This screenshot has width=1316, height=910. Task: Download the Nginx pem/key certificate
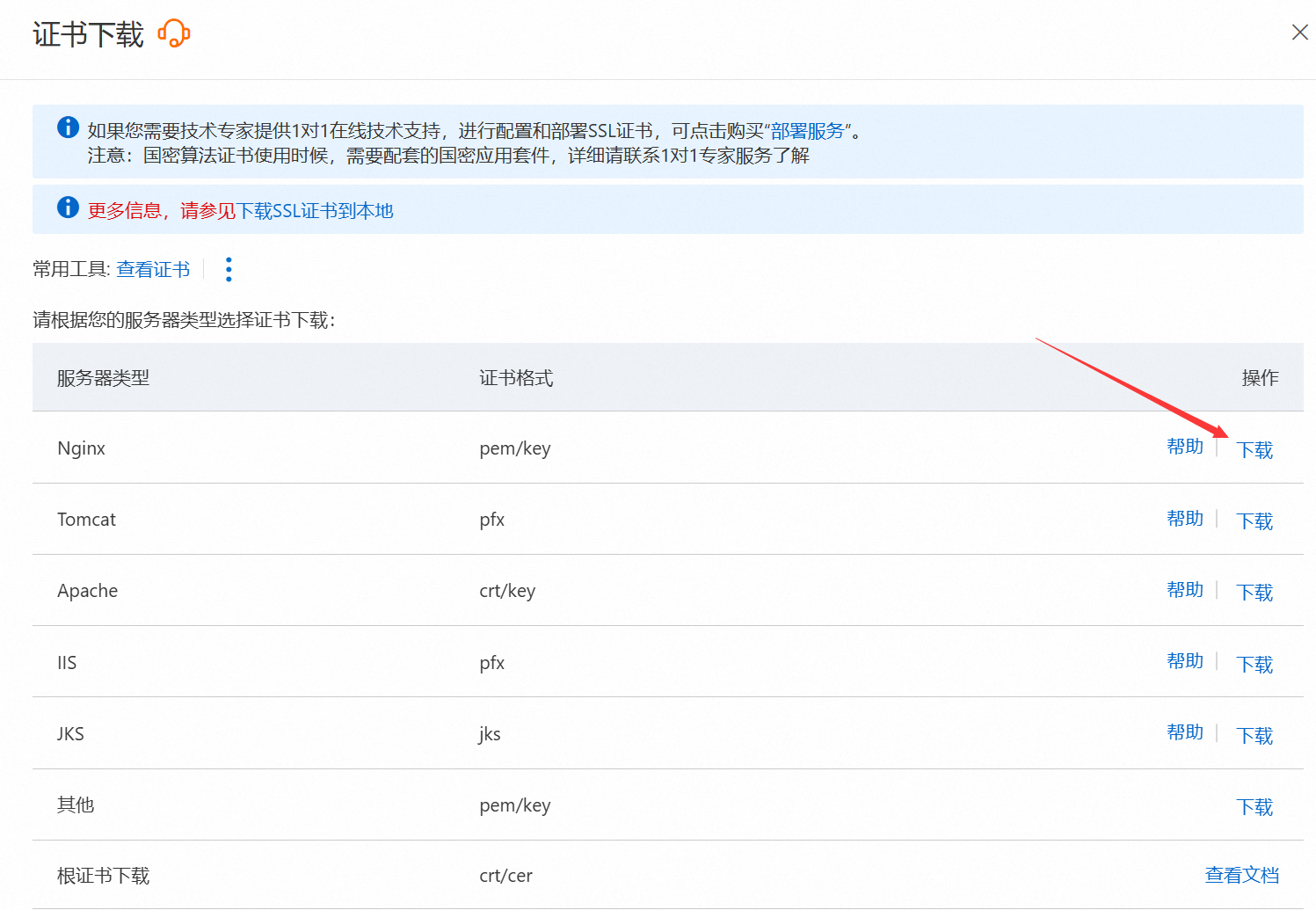[1254, 450]
